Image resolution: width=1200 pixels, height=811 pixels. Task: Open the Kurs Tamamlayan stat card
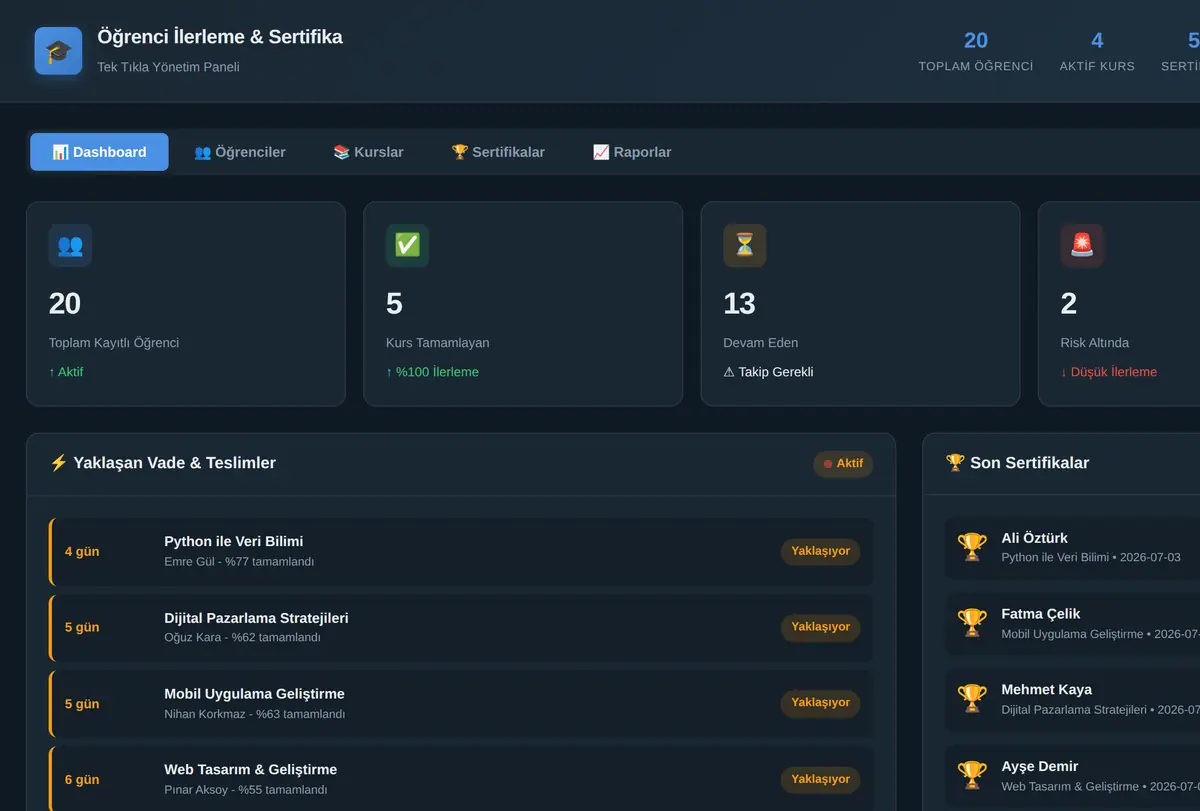(x=523, y=304)
